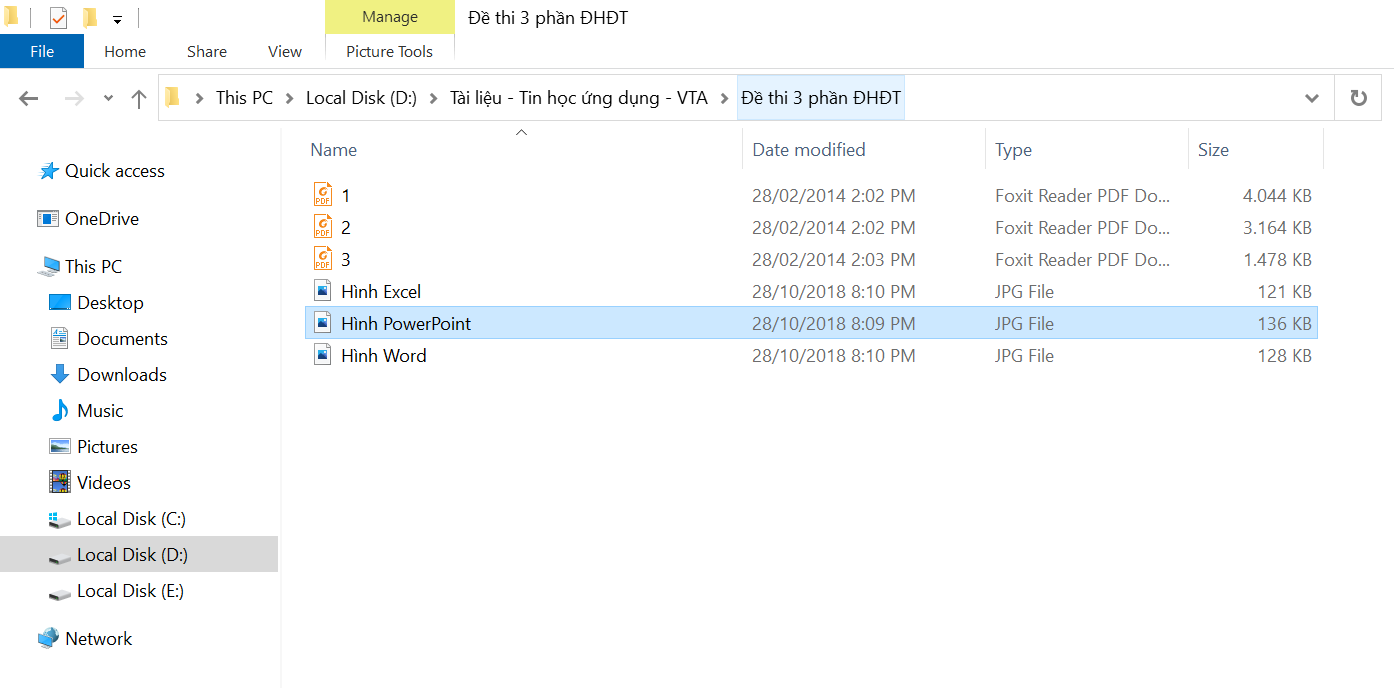Viewport: 1394px width, 688px height.
Task: Switch to the View ribbon tab
Action: [285, 51]
